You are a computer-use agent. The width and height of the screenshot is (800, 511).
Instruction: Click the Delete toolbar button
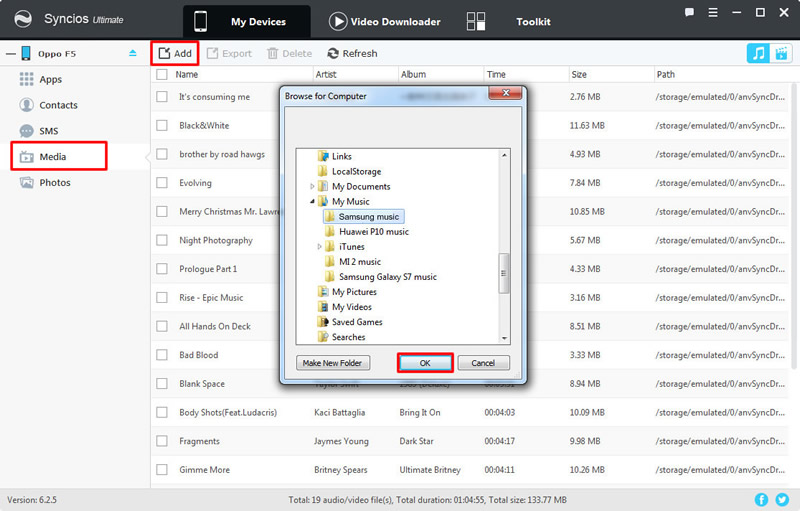tap(289, 53)
